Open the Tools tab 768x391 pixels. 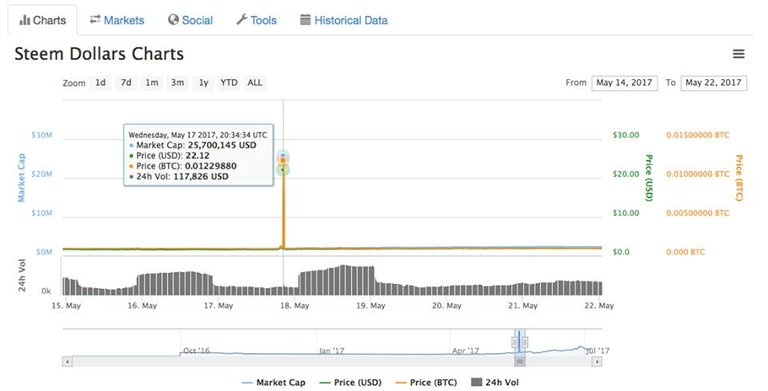256,20
